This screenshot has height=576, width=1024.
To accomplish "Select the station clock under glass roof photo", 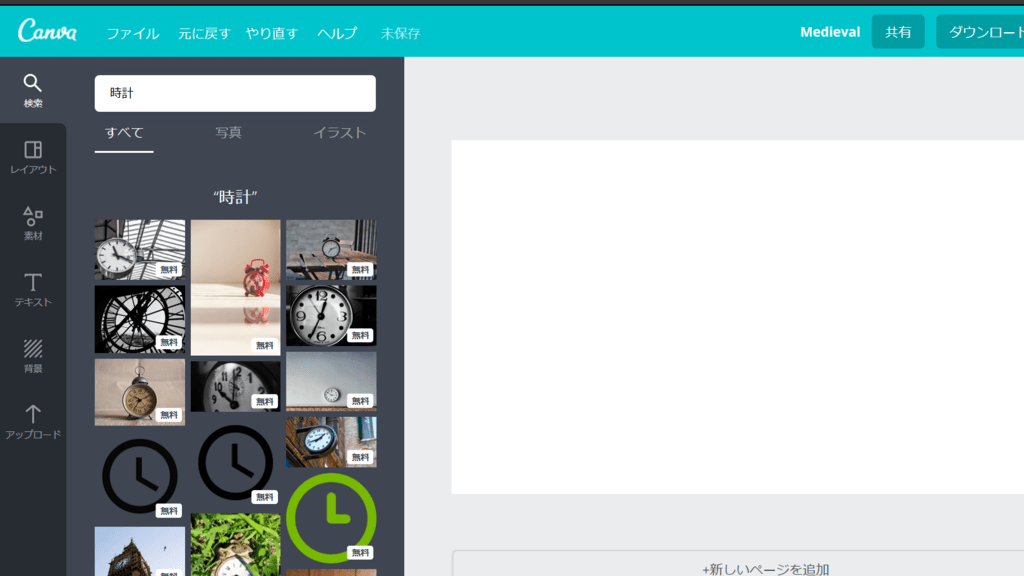I will pos(140,249).
